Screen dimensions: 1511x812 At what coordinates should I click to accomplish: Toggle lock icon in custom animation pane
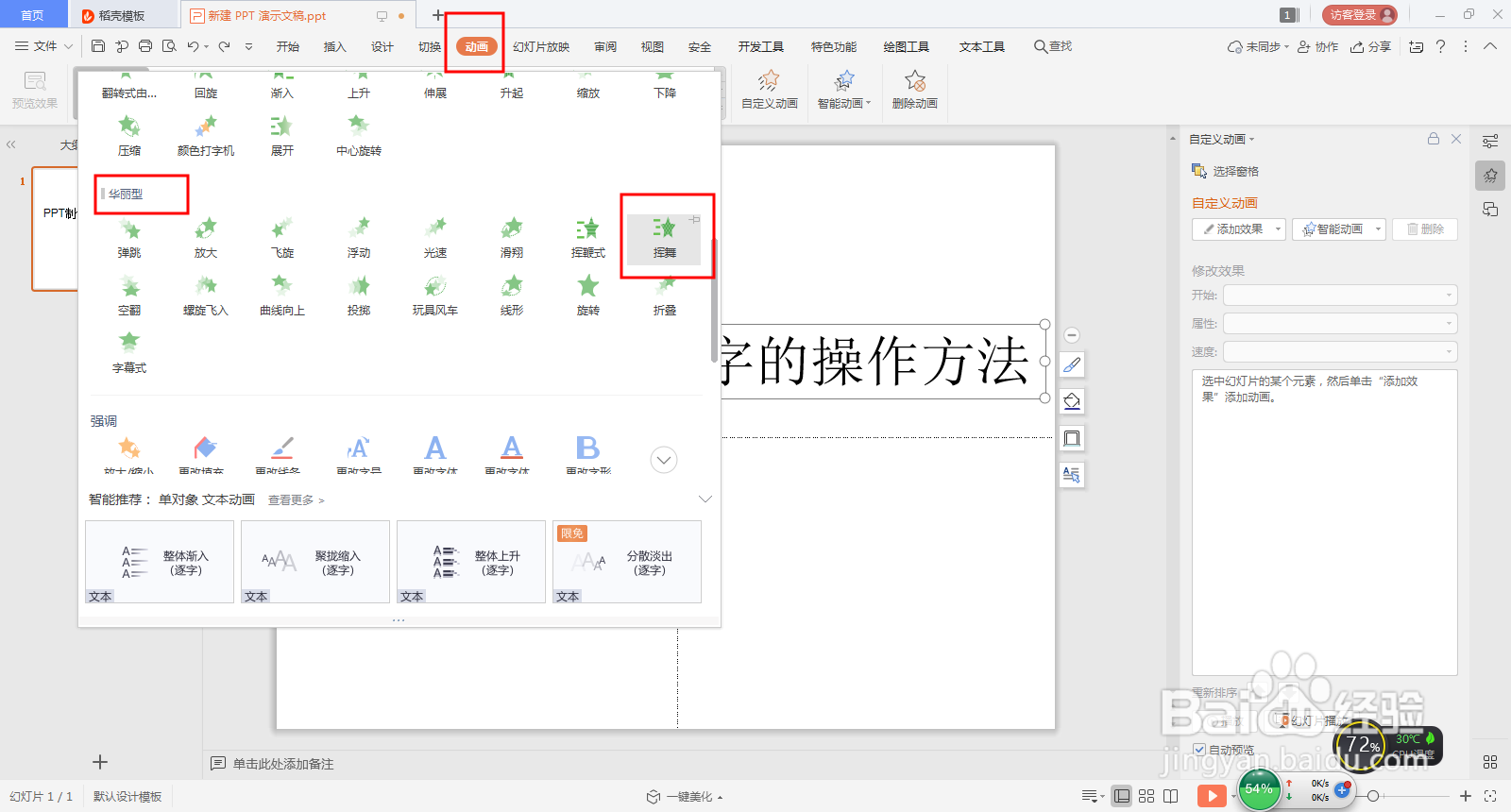pyautogui.click(x=1434, y=139)
